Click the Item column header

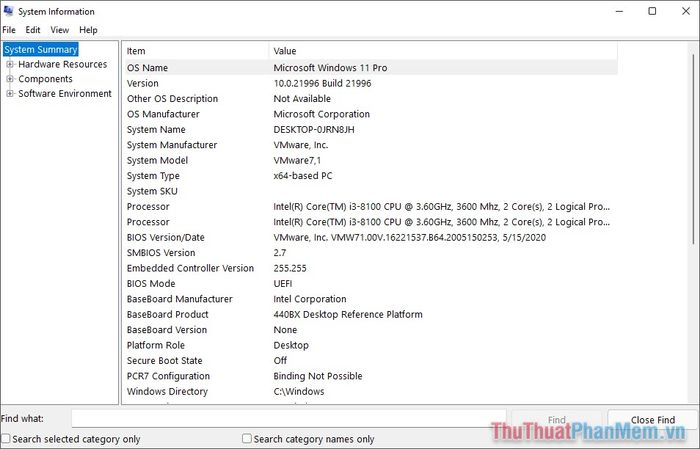195,51
